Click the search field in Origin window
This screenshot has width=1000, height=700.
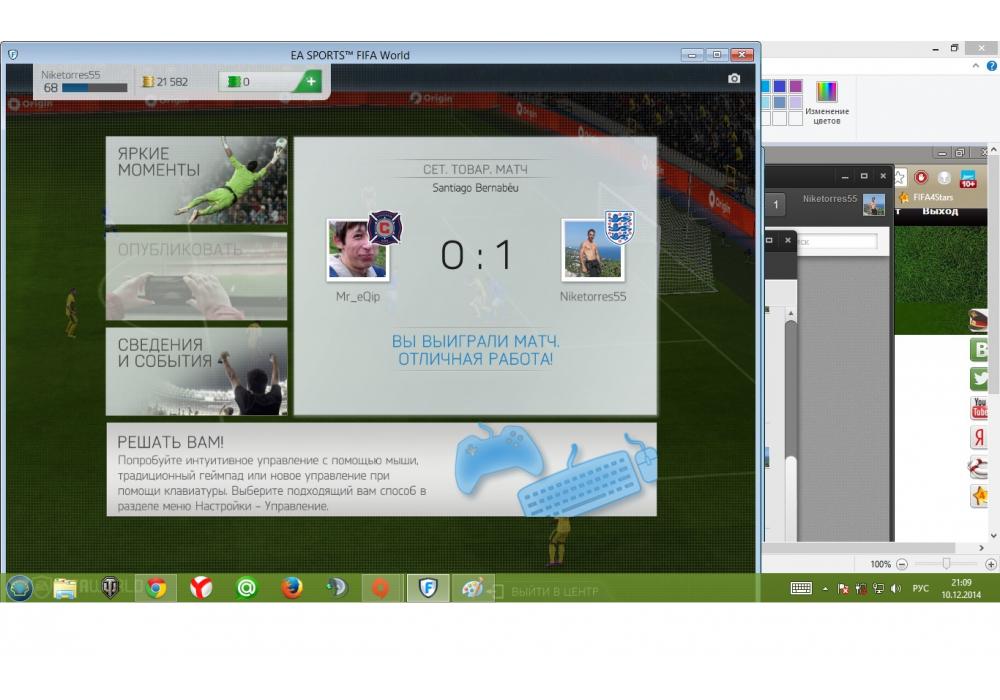[836, 242]
